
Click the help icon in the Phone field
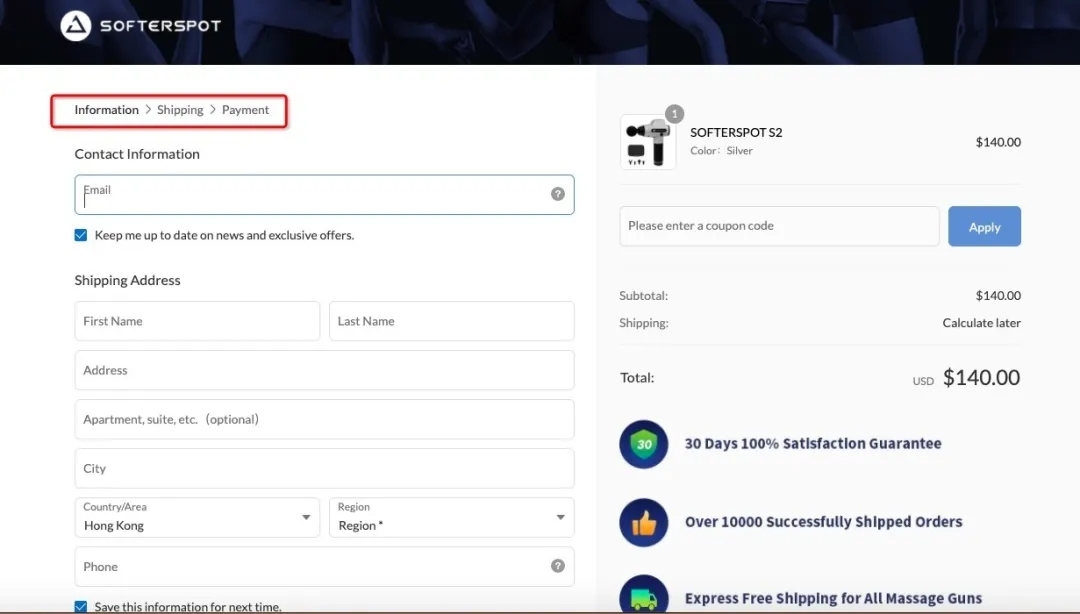558,566
